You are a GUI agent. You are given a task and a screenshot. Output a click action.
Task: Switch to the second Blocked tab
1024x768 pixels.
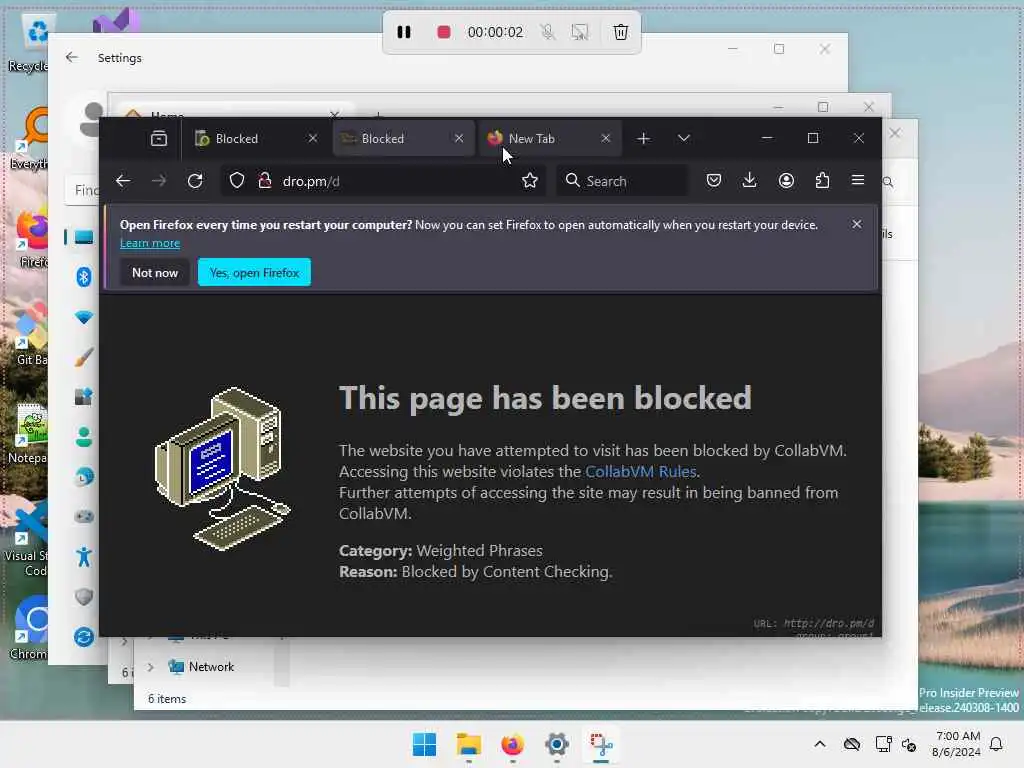403,138
